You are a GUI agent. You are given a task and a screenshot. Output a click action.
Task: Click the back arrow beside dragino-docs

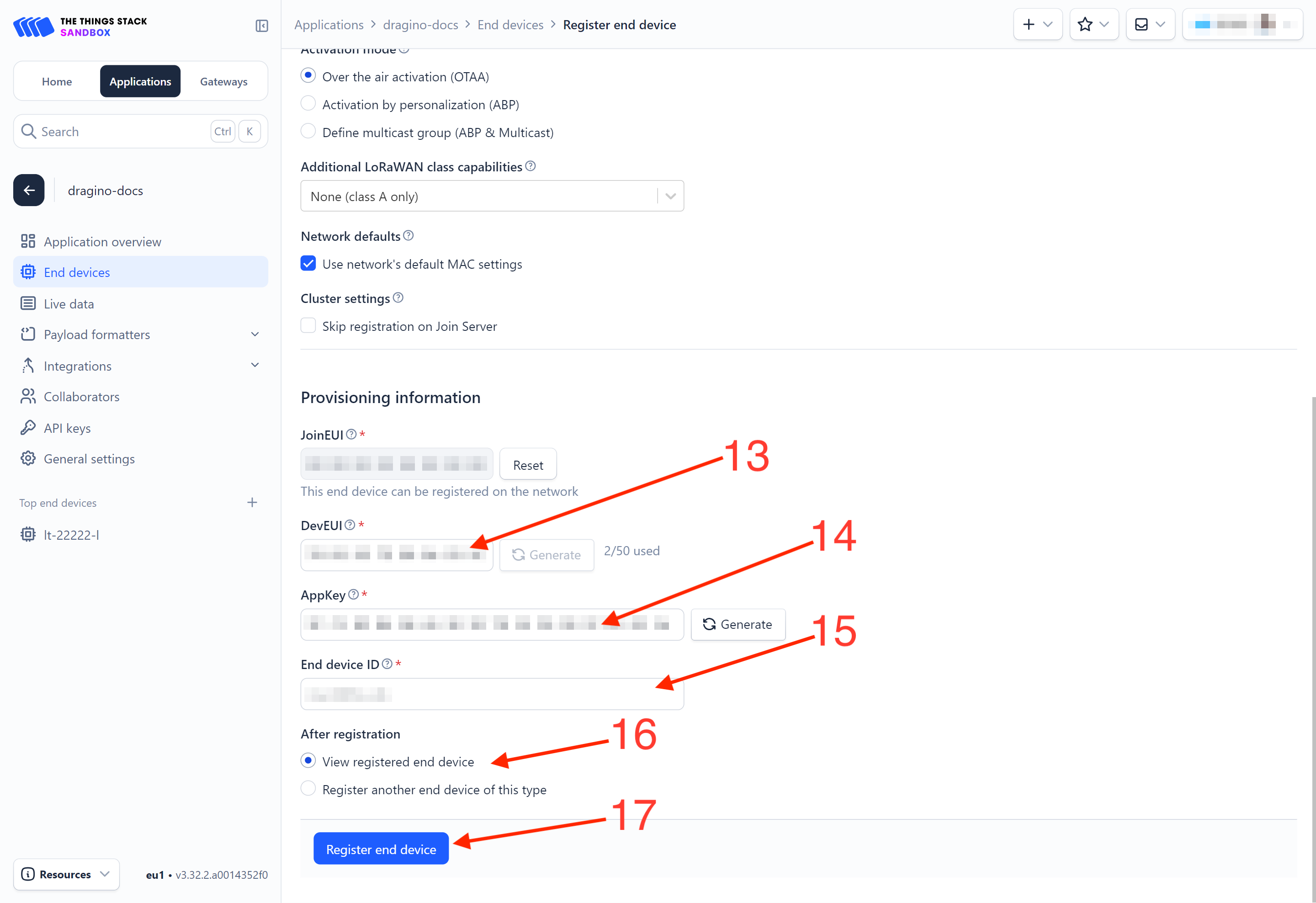tap(29, 190)
